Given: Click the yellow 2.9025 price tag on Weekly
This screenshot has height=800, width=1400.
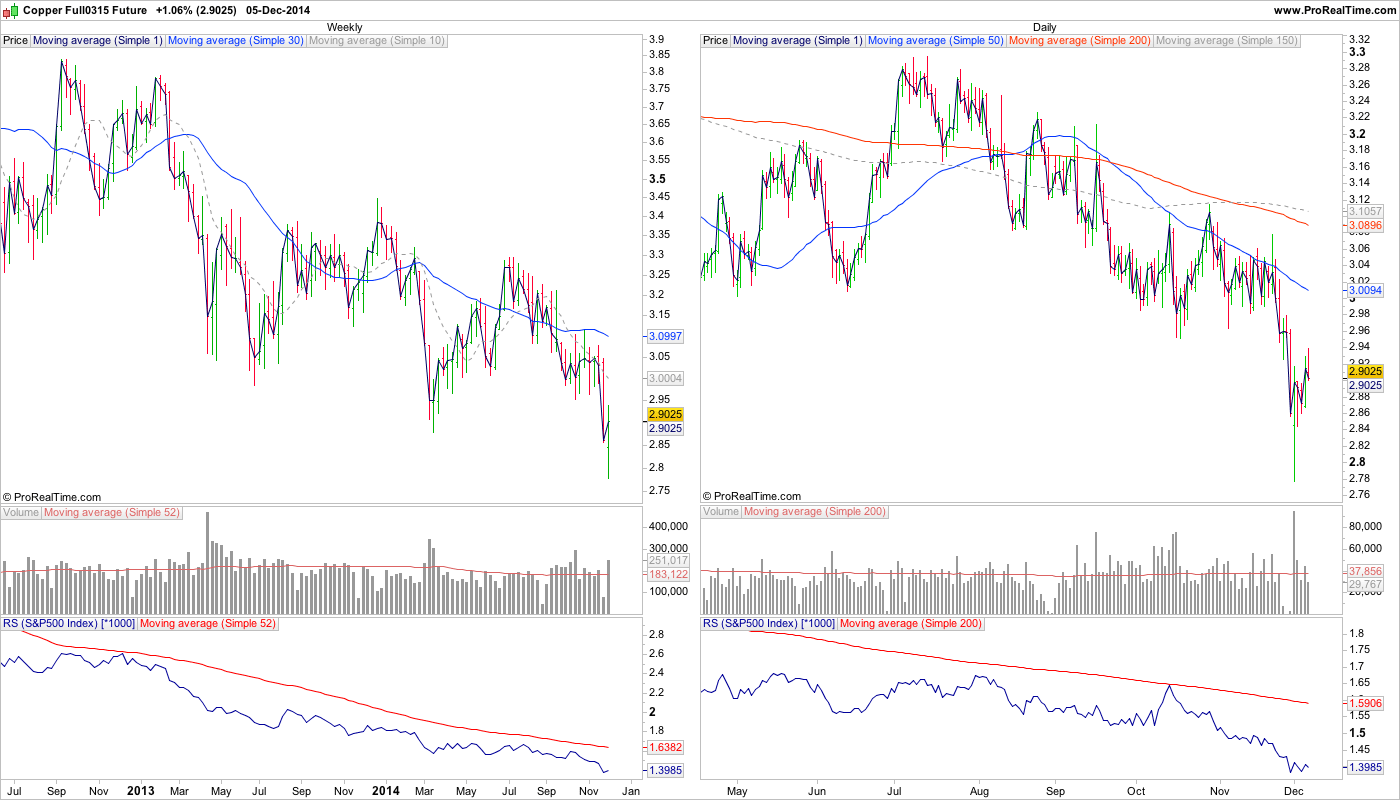Looking at the screenshot, I should click(665, 414).
